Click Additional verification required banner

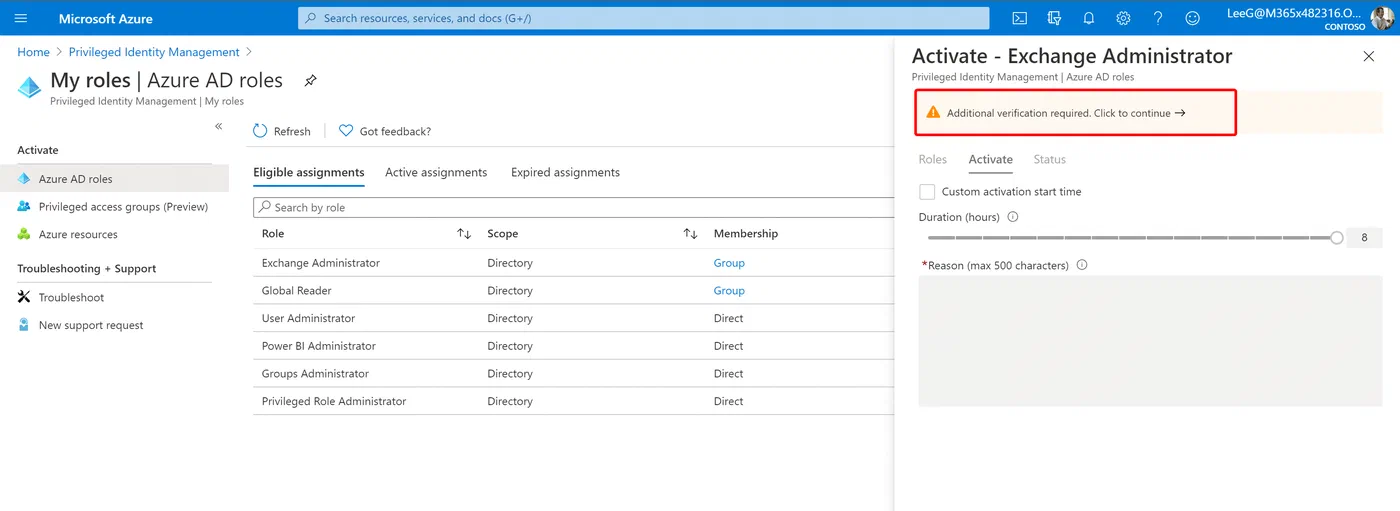[1076, 113]
